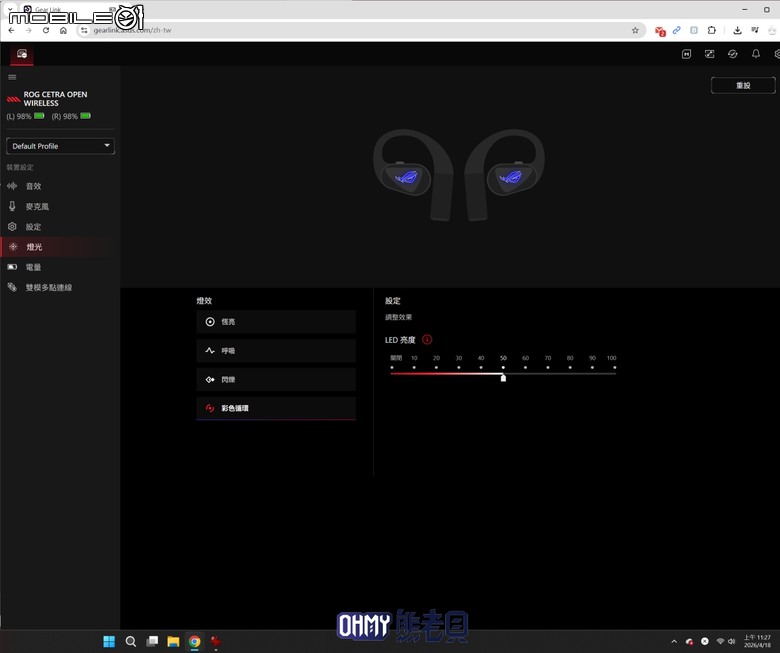The height and width of the screenshot is (653, 780).
Task: Set LED brightness to 關閉 off
Action: [x=392, y=368]
